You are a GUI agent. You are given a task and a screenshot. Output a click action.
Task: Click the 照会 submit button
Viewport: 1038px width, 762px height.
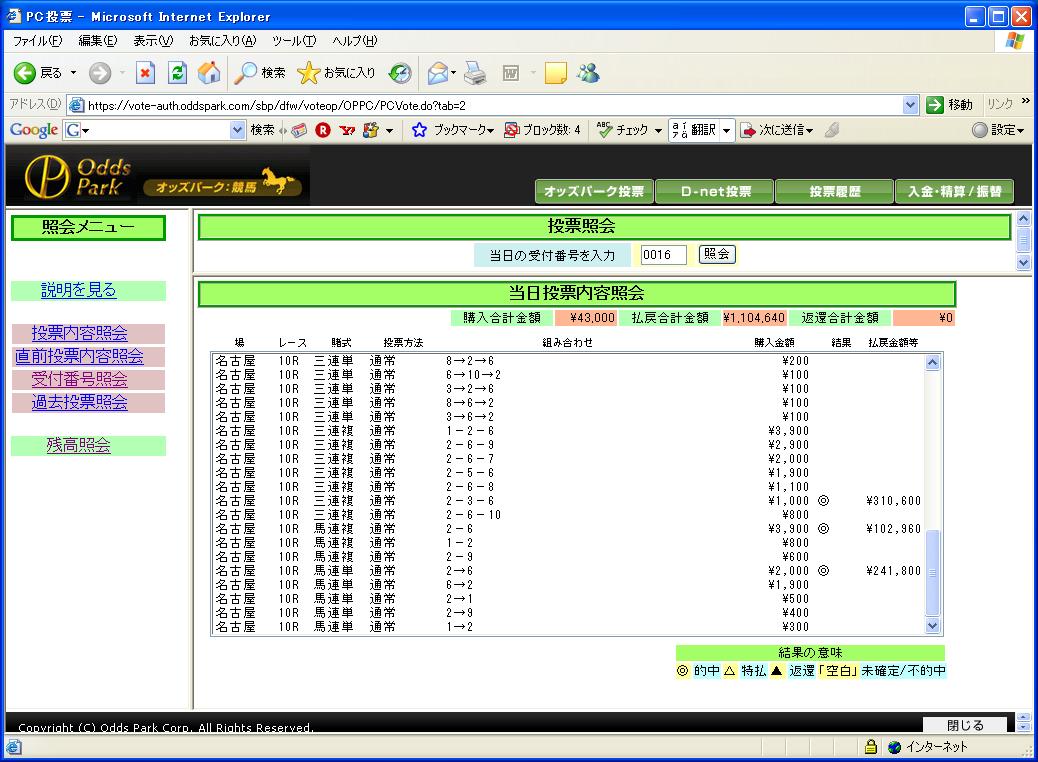[x=716, y=254]
